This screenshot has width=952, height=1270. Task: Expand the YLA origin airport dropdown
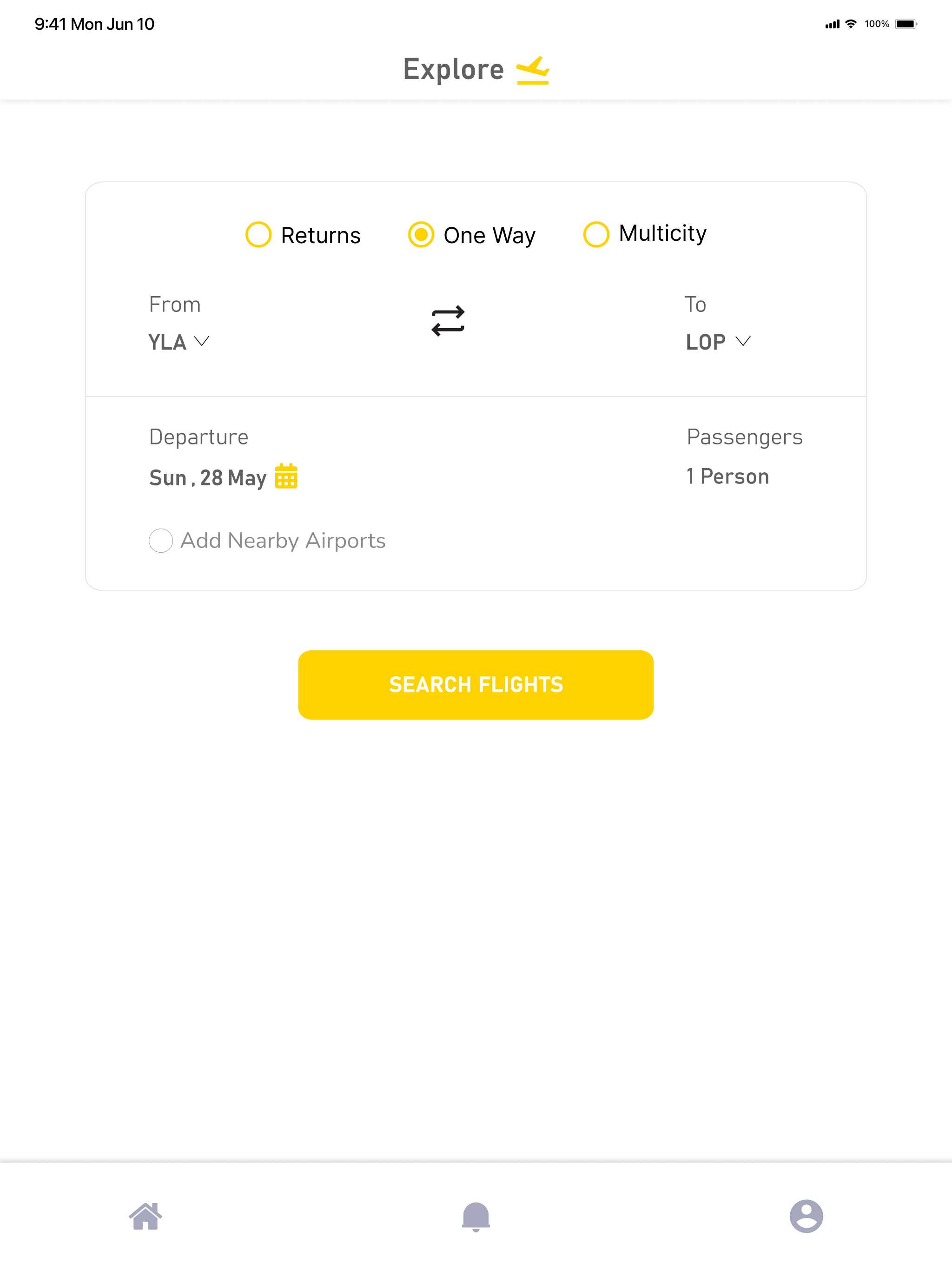tap(178, 342)
